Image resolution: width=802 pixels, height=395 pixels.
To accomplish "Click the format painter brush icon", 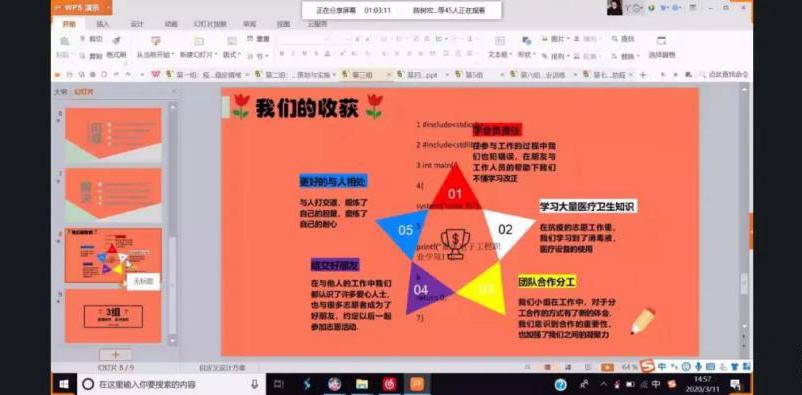I will click(x=116, y=41).
